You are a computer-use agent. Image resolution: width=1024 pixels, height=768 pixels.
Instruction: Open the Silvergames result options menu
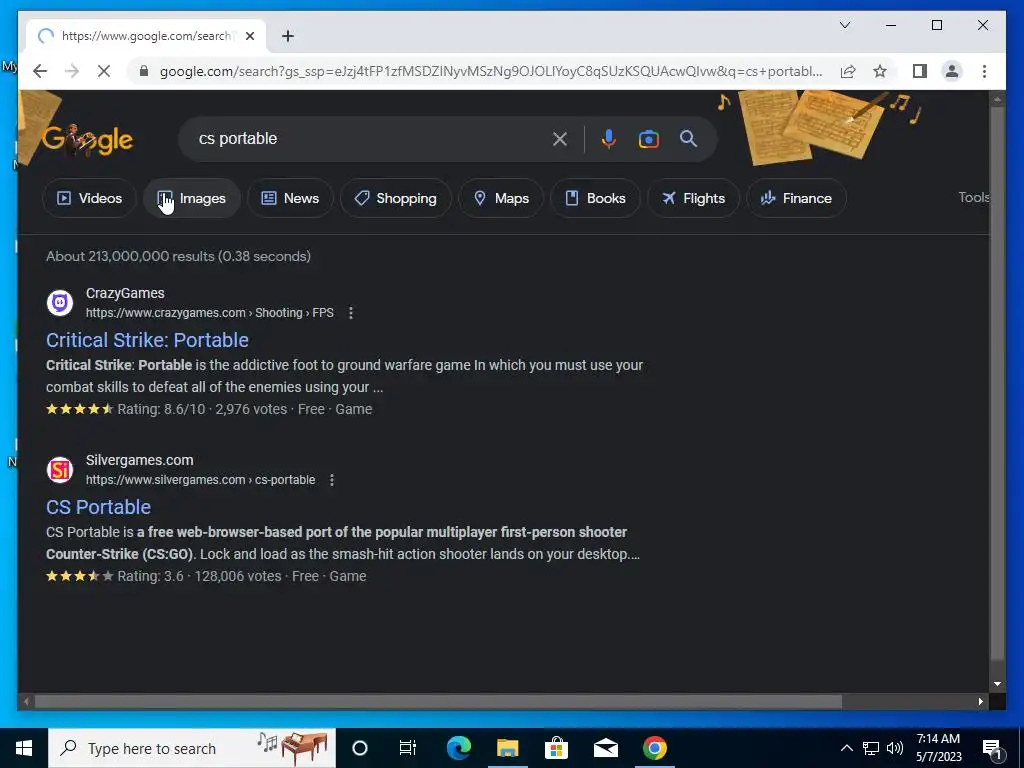click(332, 480)
